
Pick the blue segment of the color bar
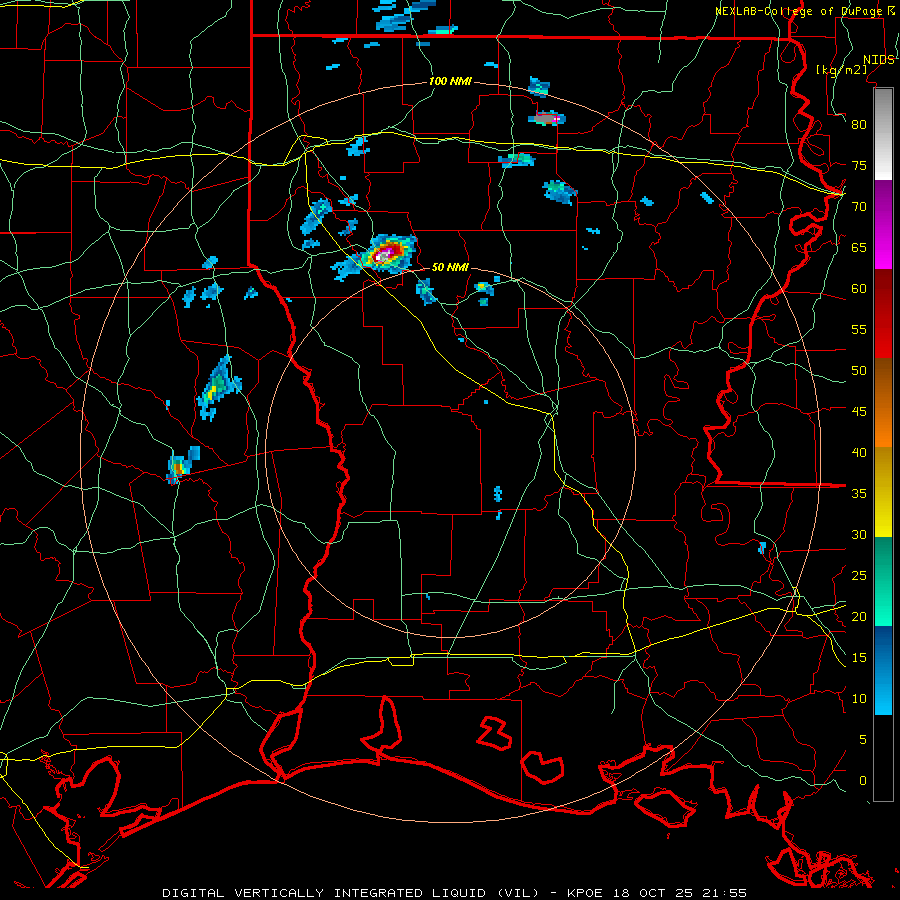click(x=883, y=670)
